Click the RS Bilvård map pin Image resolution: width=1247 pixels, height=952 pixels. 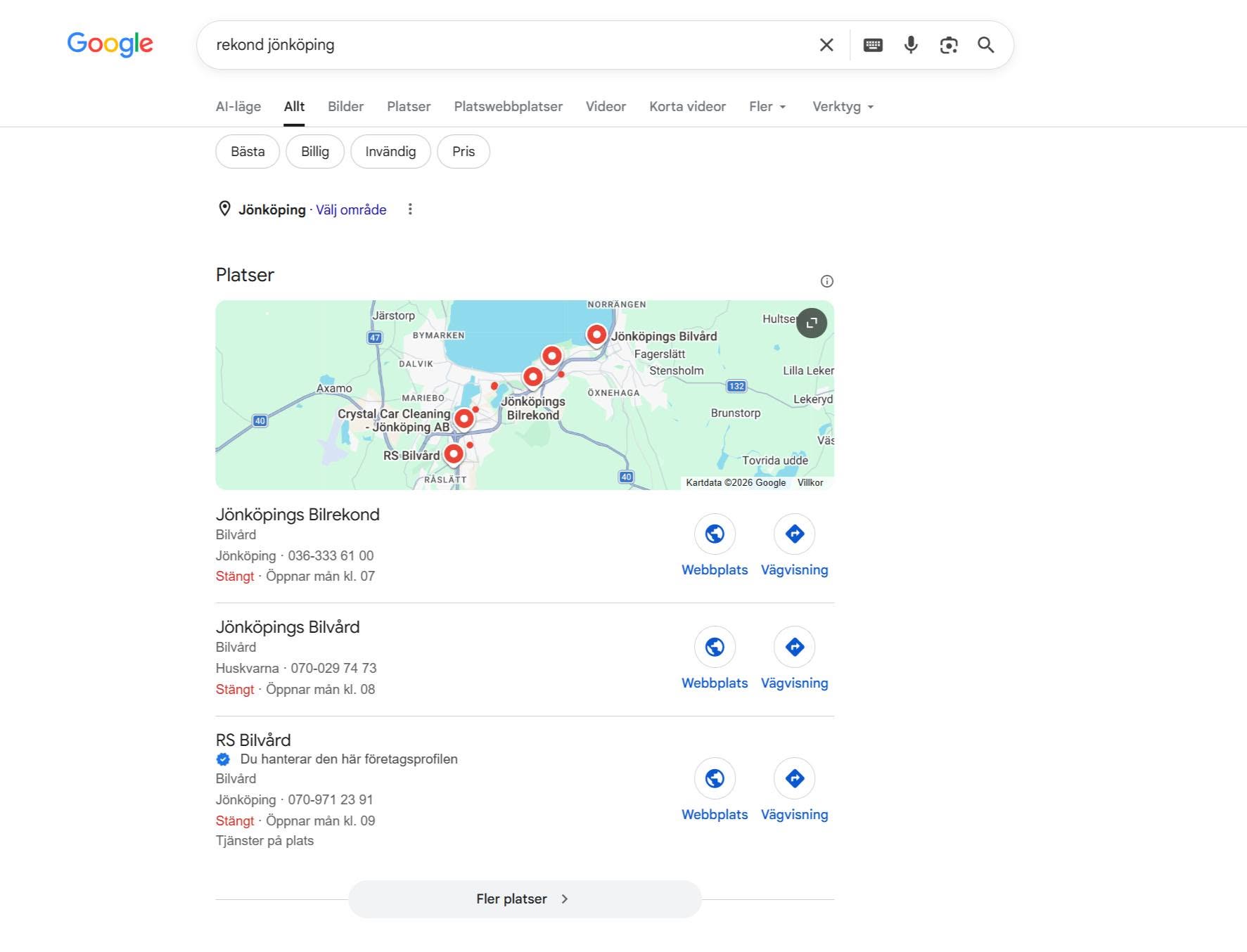pos(454,454)
